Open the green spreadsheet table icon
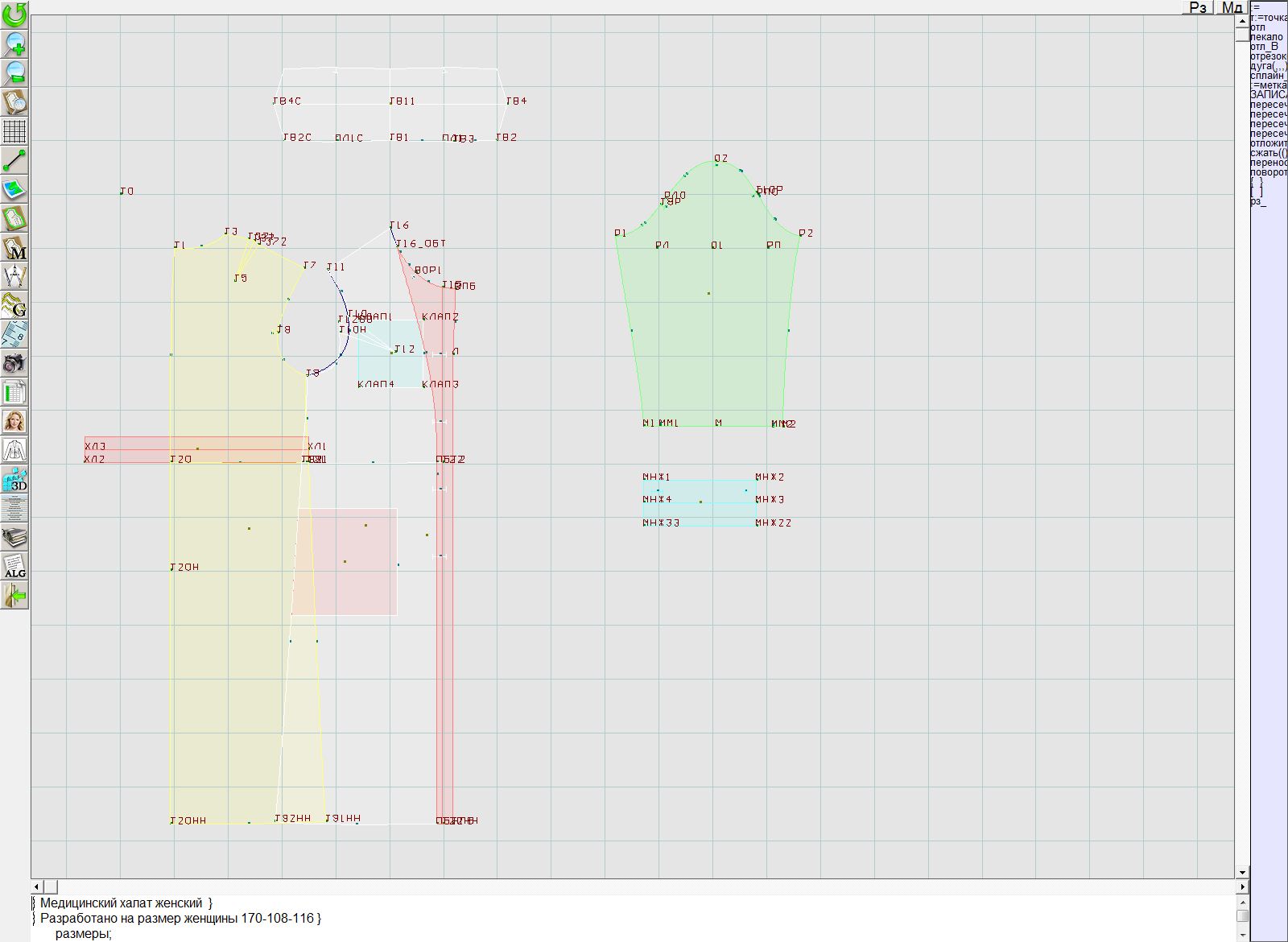 [x=14, y=392]
